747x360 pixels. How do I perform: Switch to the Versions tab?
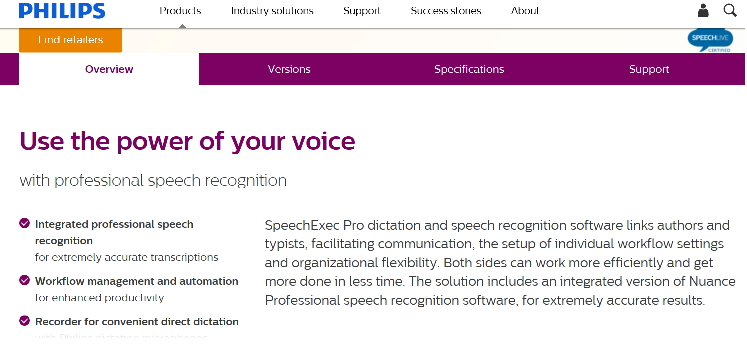coord(289,69)
